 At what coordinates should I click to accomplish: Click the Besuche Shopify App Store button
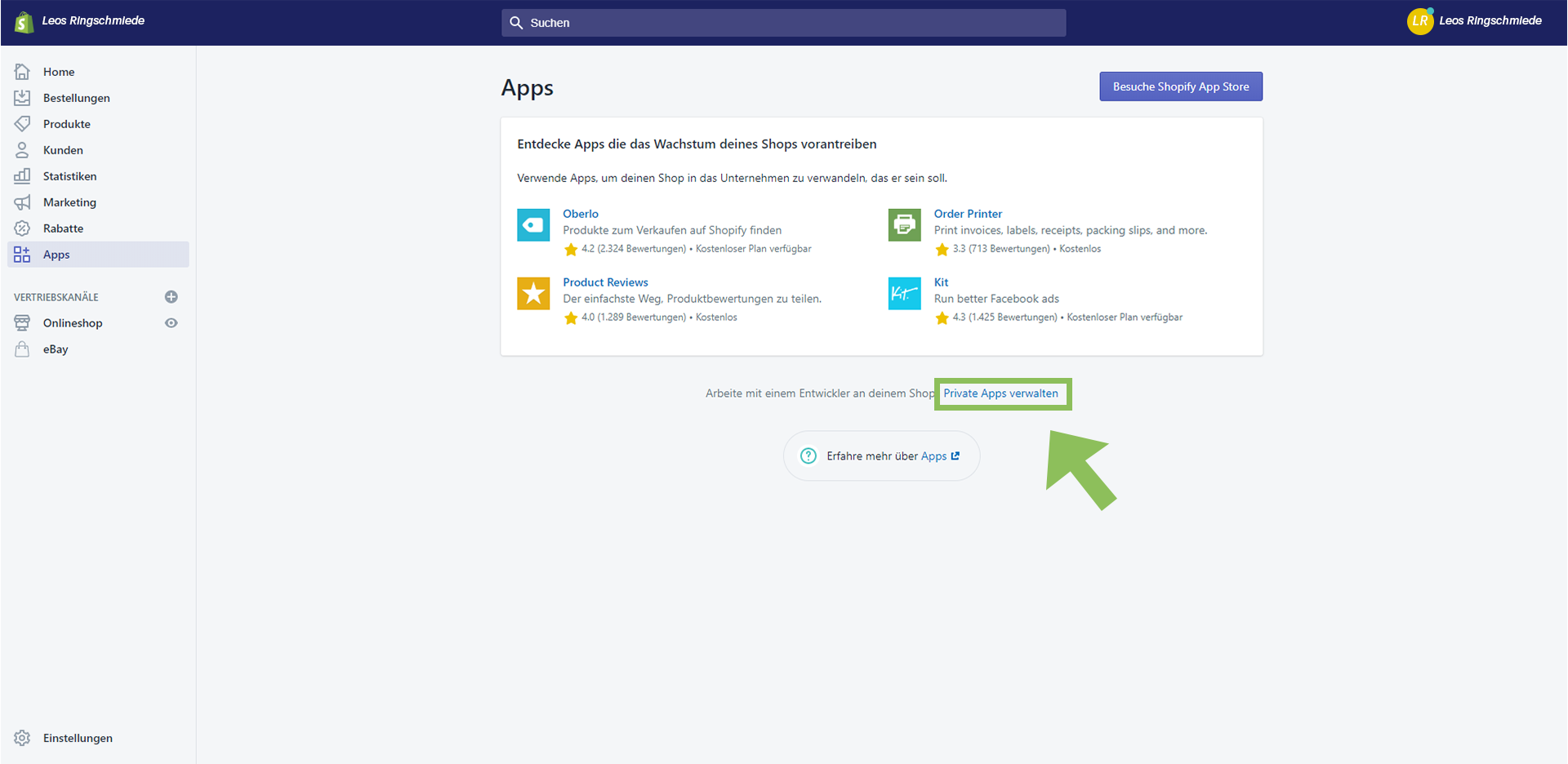coord(1181,87)
